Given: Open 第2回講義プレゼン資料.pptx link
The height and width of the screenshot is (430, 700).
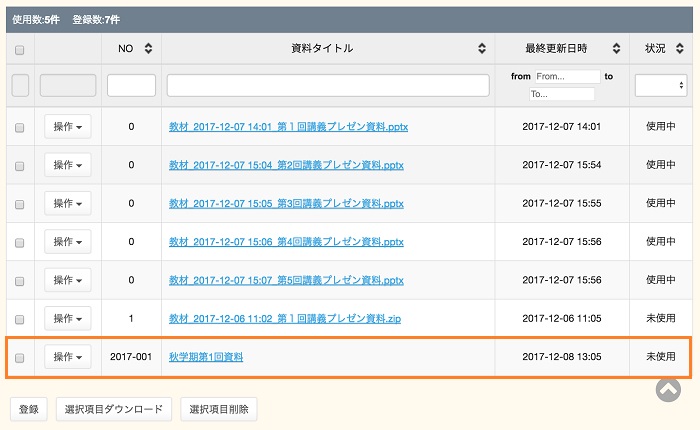Looking at the screenshot, I should pyautogui.click(x=286, y=165).
